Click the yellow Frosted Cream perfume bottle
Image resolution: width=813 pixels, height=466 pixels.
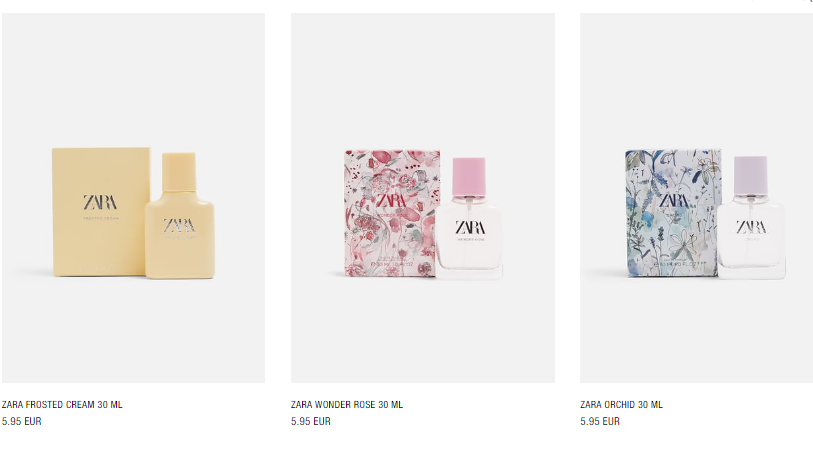coord(179,216)
